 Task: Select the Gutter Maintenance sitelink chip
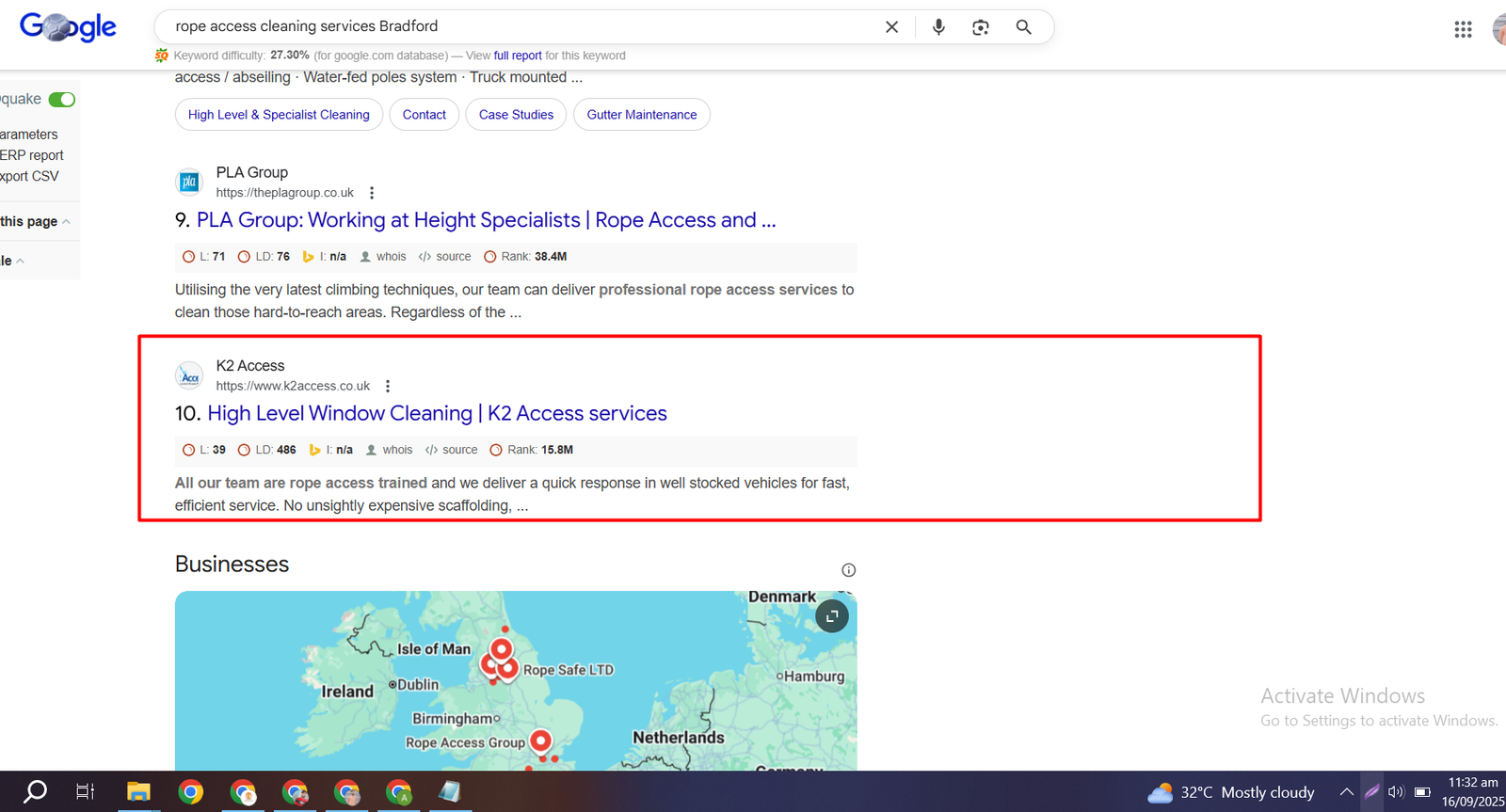pyautogui.click(x=641, y=115)
